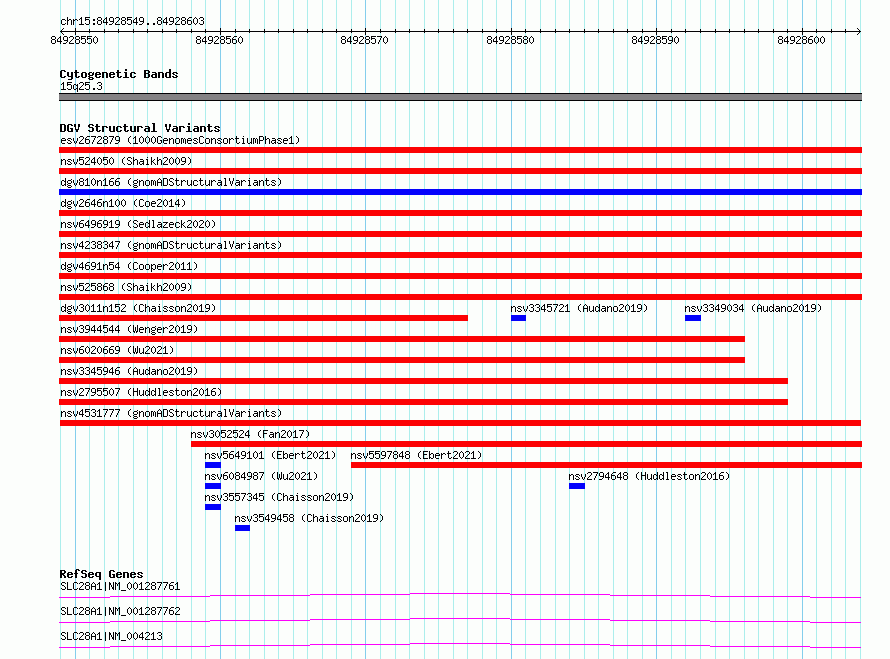The image size is (890, 659).
Task: Click the nsv3349034 (Audano2019) blue variant bar
Action: (692, 318)
